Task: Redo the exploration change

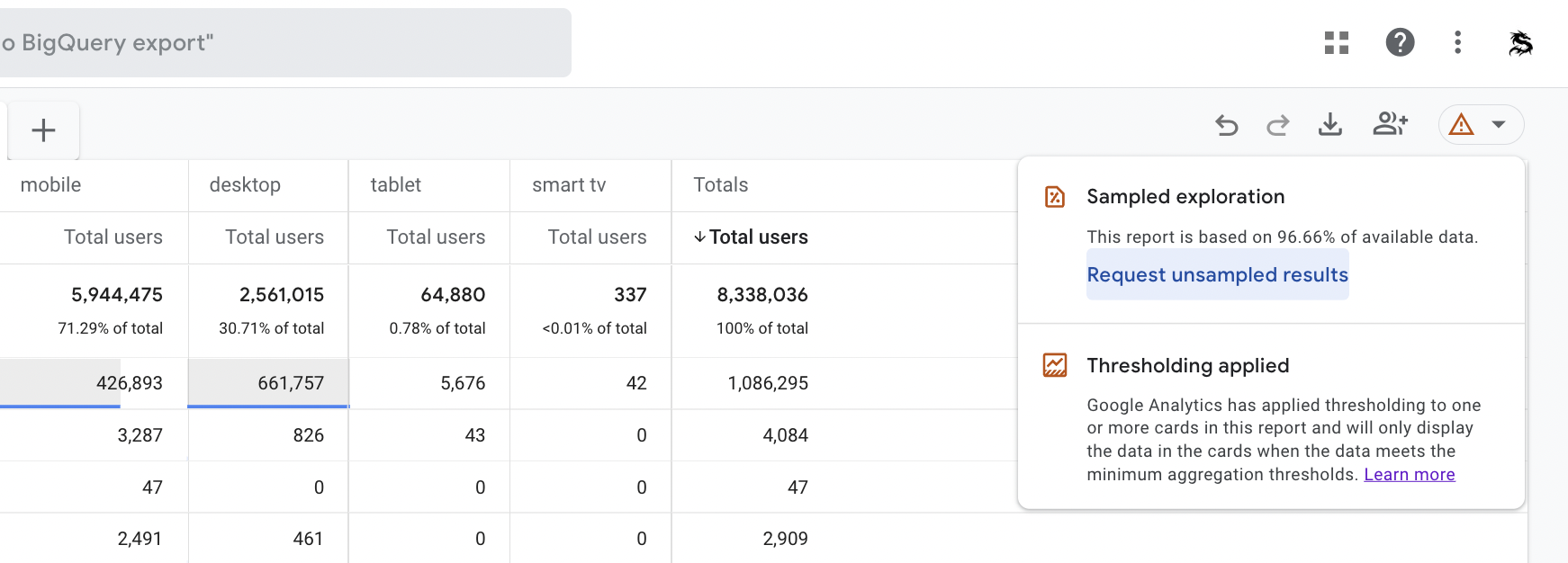Action: (1278, 124)
